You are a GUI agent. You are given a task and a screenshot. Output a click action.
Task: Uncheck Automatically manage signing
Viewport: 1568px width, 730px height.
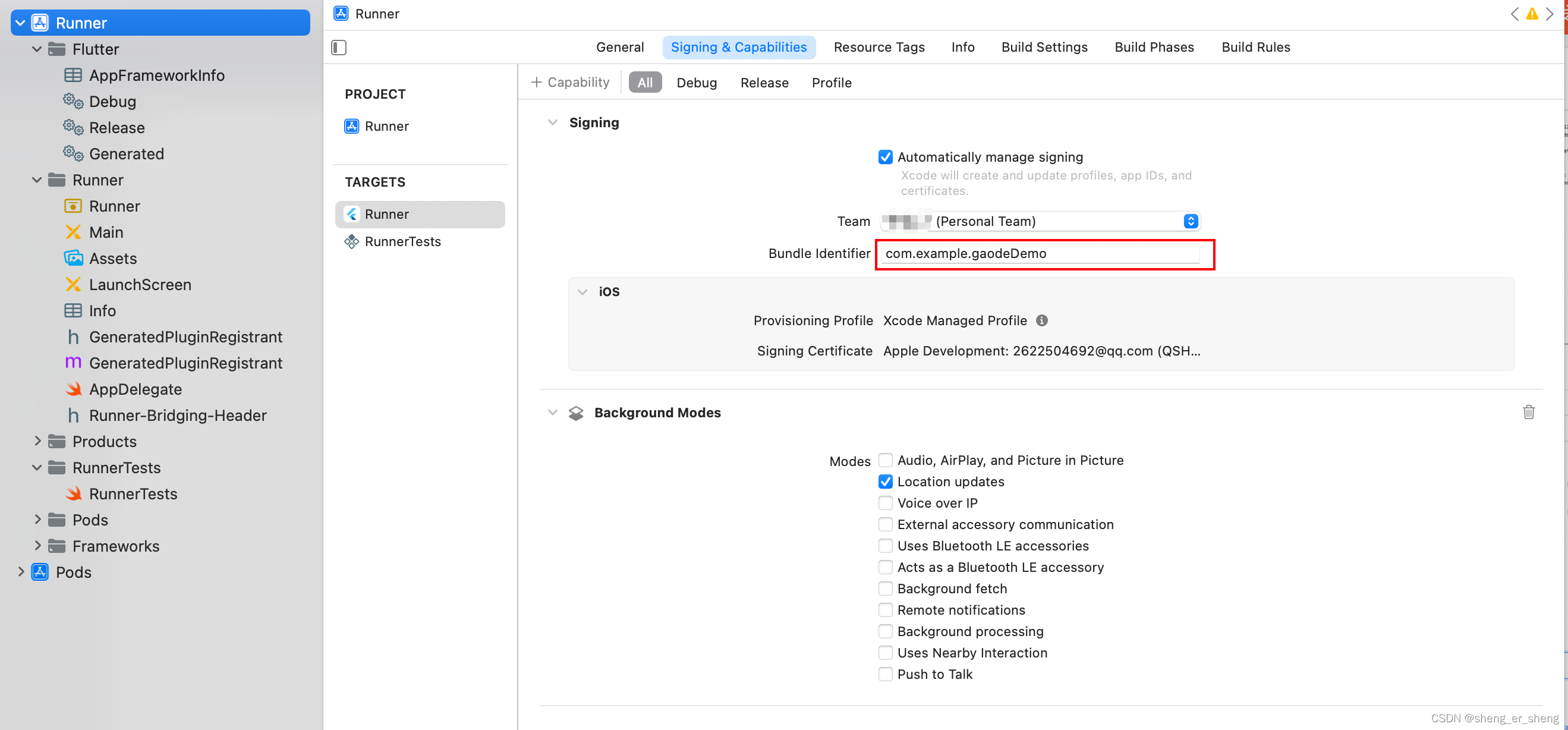[x=885, y=157]
